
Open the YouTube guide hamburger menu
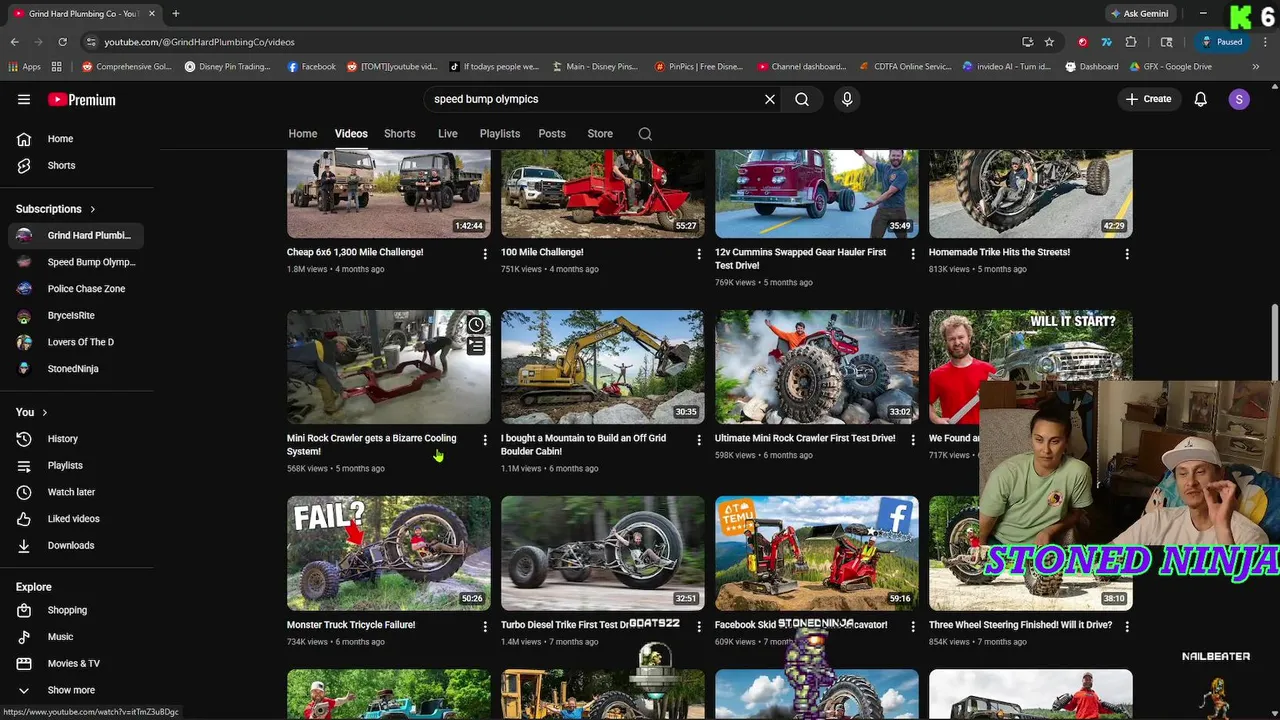click(24, 99)
